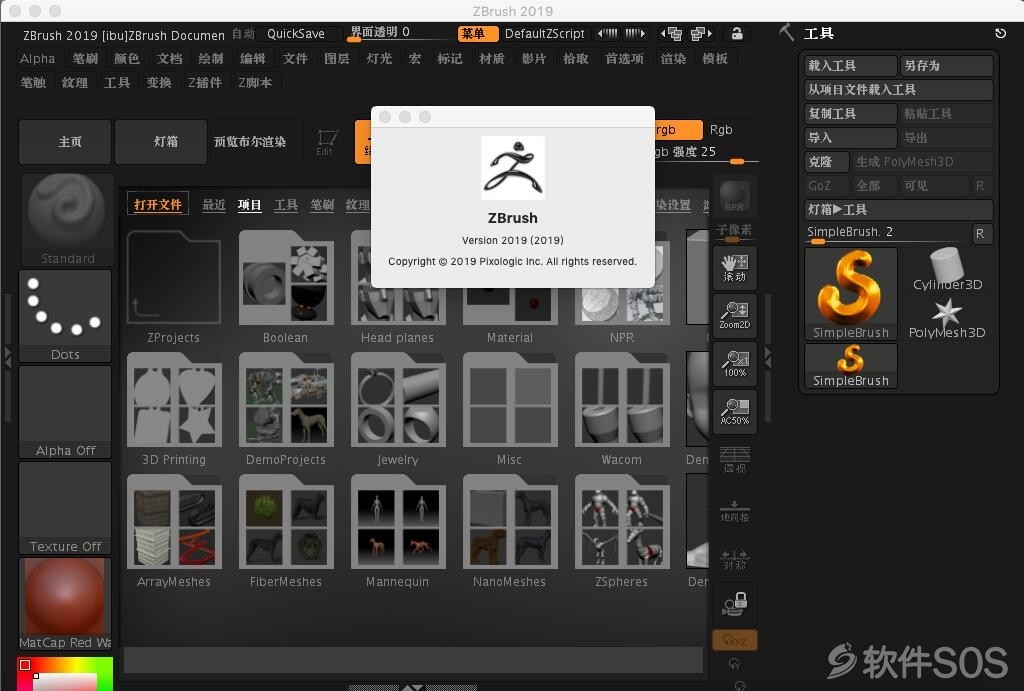Select the small SimpleBrush tool thumbnail
Image resolution: width=1024 pixels, height=691 pixels.
[851, 366]
